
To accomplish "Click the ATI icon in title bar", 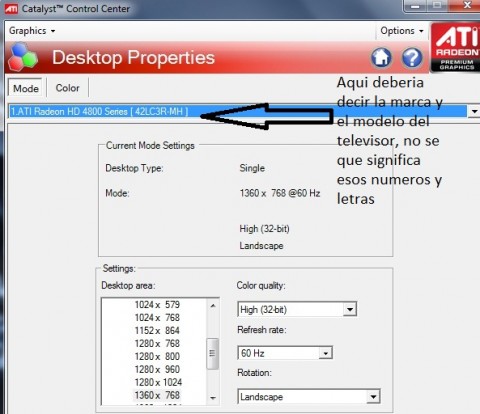I will coord(11,8).
